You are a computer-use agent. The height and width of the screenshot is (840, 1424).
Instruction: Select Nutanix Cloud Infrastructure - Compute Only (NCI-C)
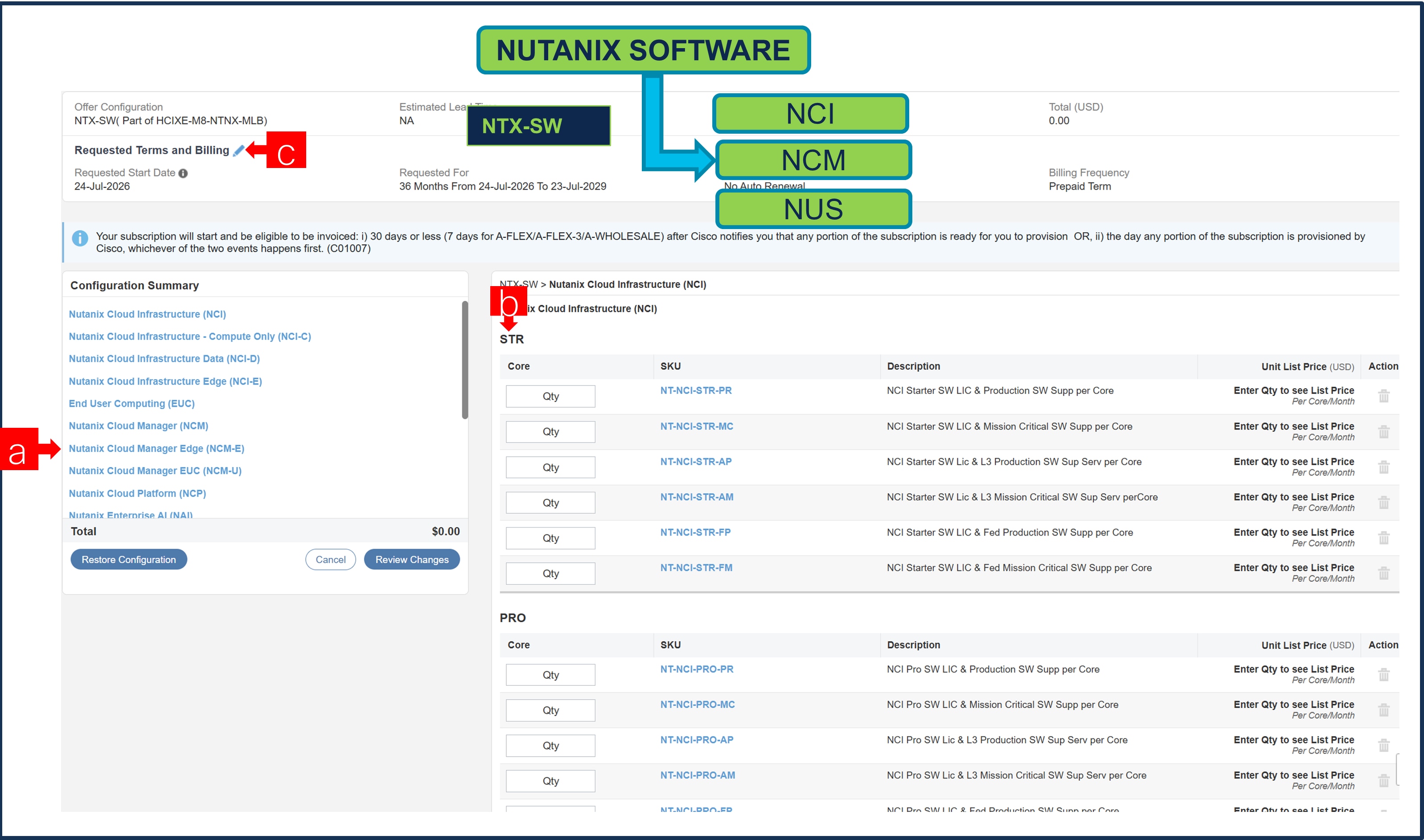(x=189, y=336)
